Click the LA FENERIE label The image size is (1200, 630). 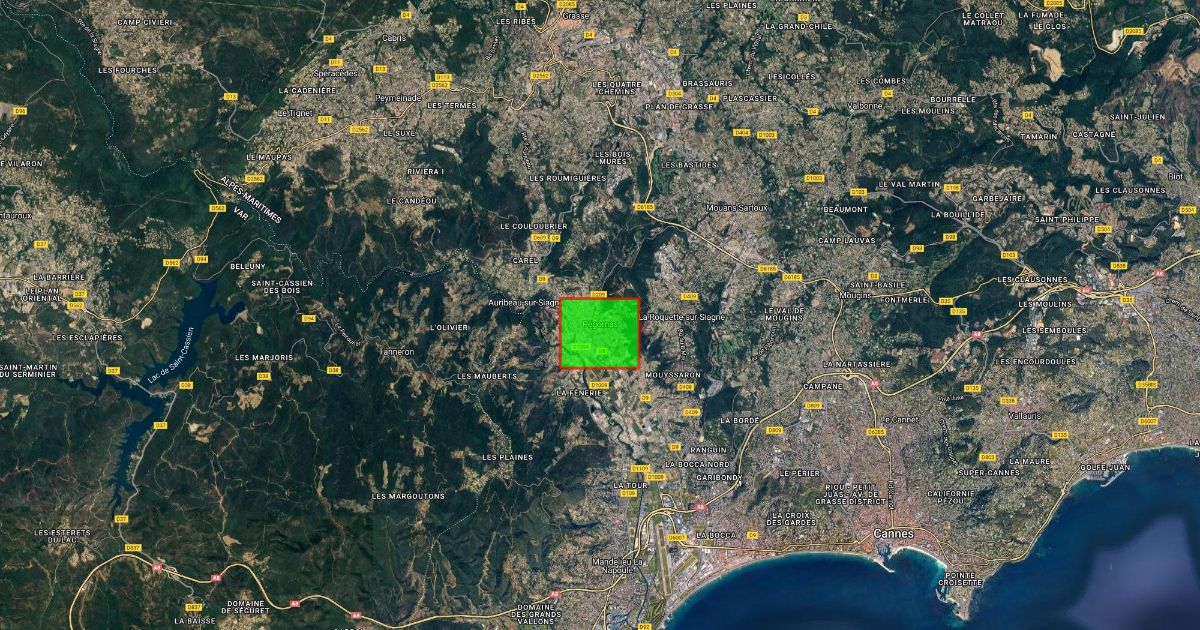[578, 393]
